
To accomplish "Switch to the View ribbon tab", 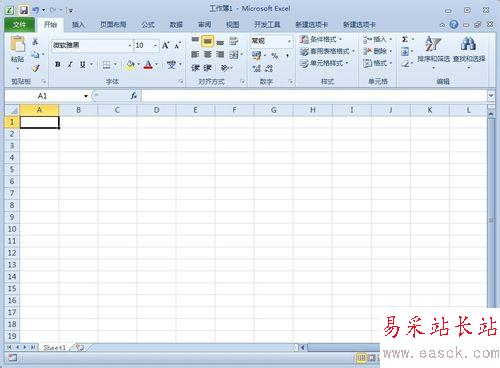I will pyautogui.click(x=233, y=25).
